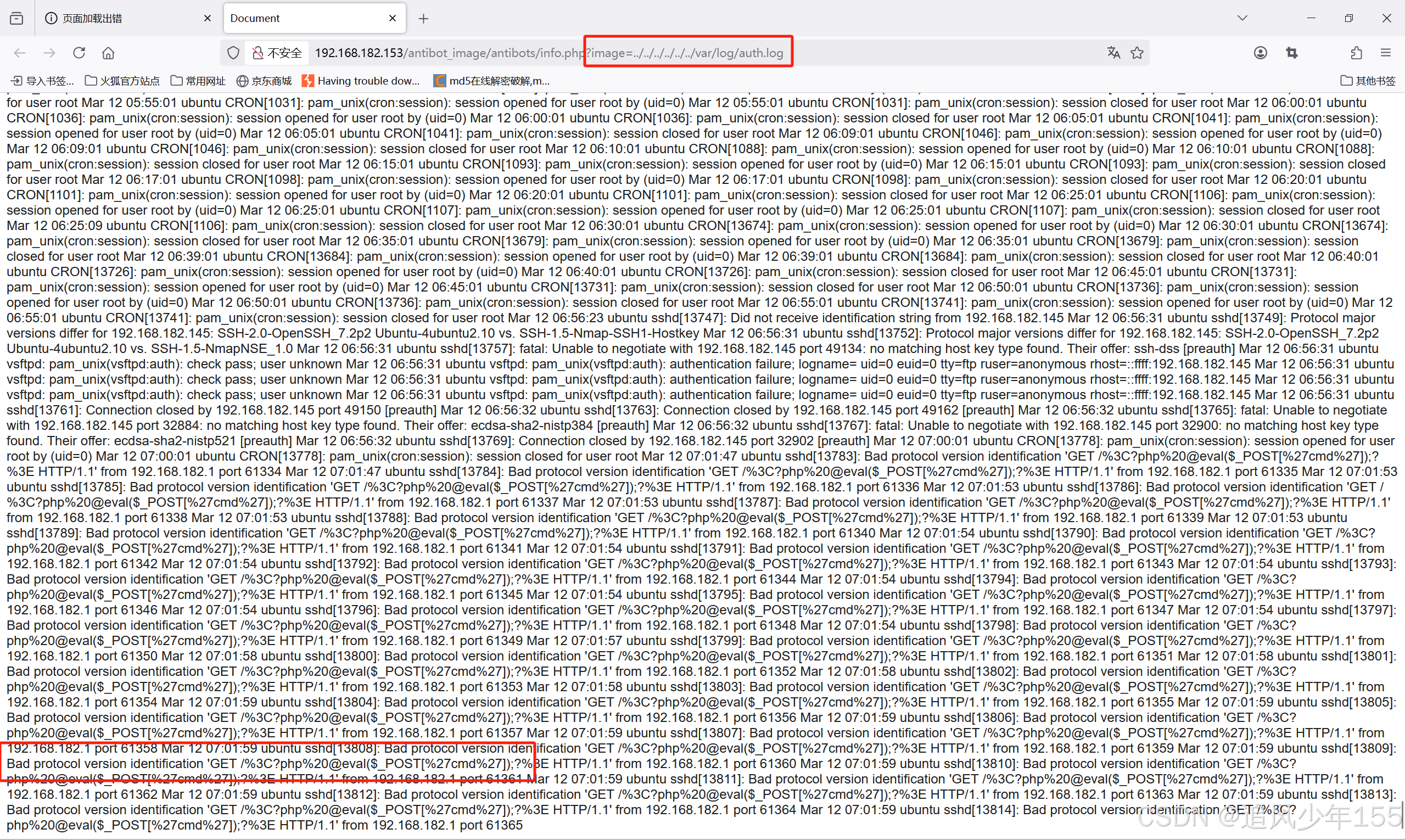The image size is (1405, 840).
Task: Click the forward navigation arrow
Action: [49, 53]
